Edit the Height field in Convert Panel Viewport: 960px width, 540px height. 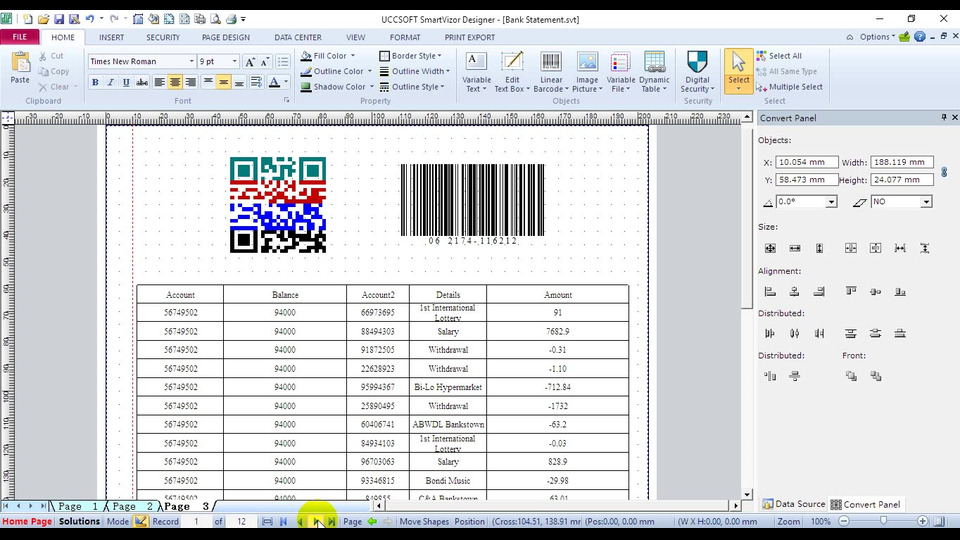902,180
